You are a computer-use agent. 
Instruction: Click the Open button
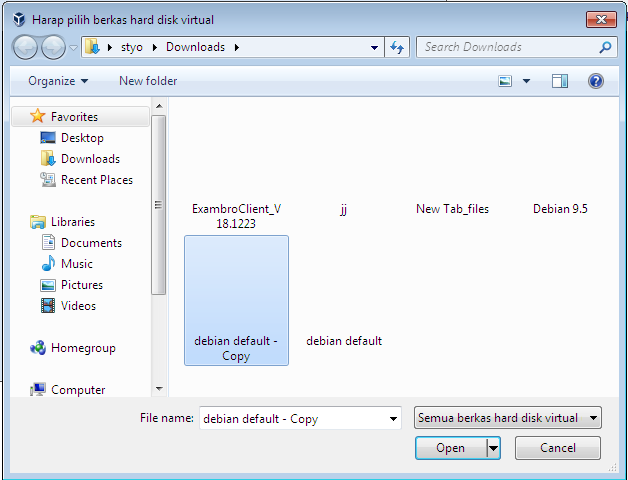(x=451, y=448)
